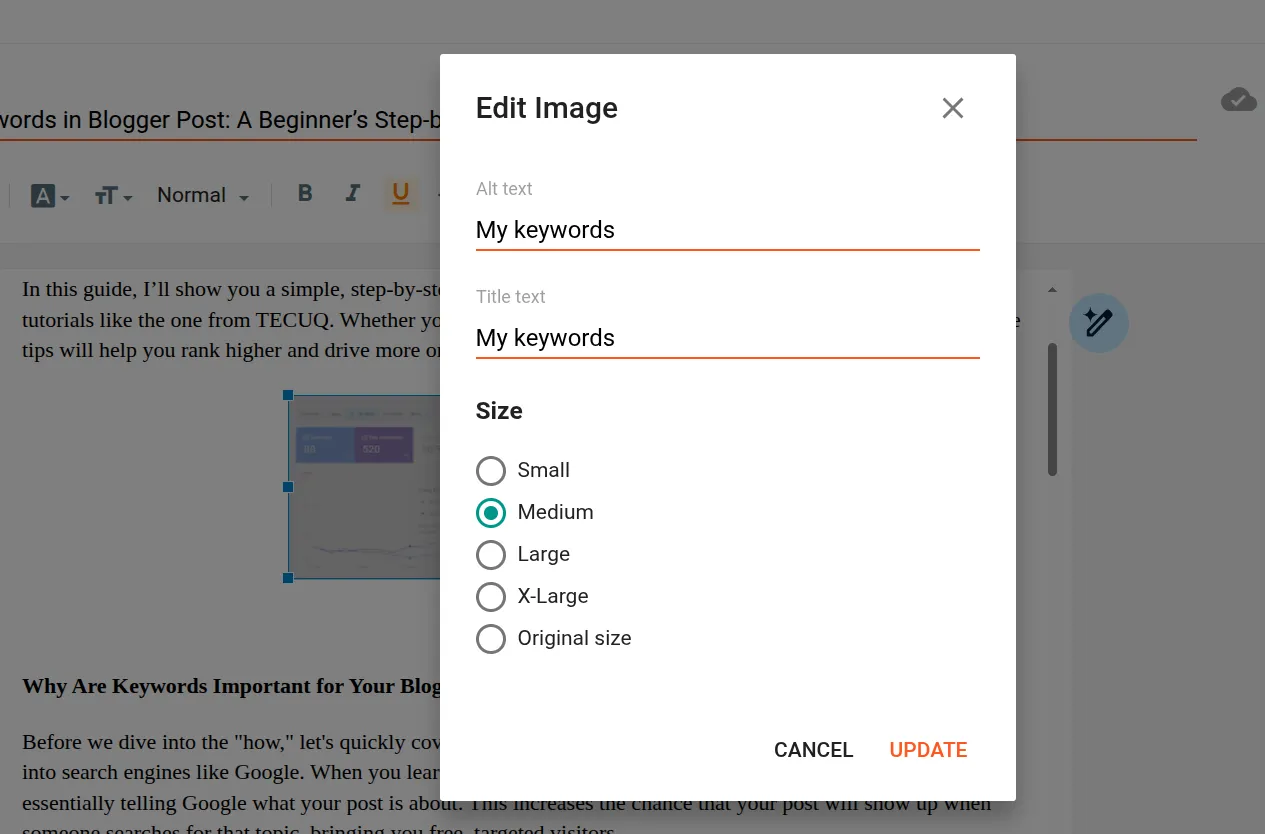Close the Edit Image dialog

(952, 108)
